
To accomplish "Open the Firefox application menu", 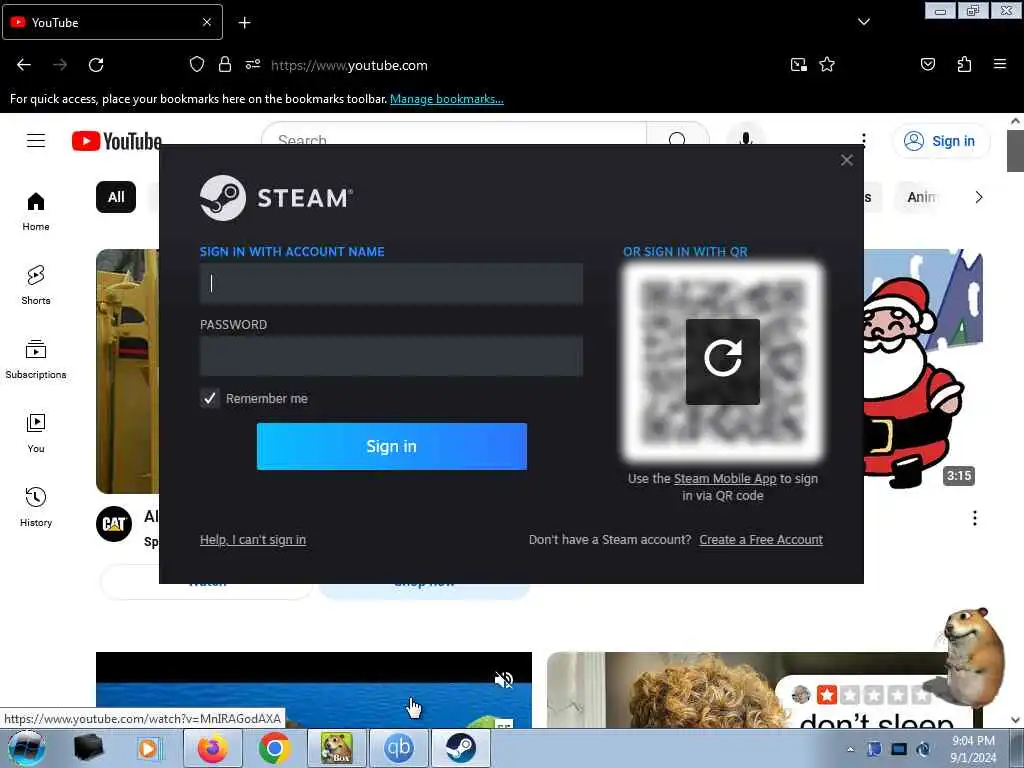I will tap(999, 64).
